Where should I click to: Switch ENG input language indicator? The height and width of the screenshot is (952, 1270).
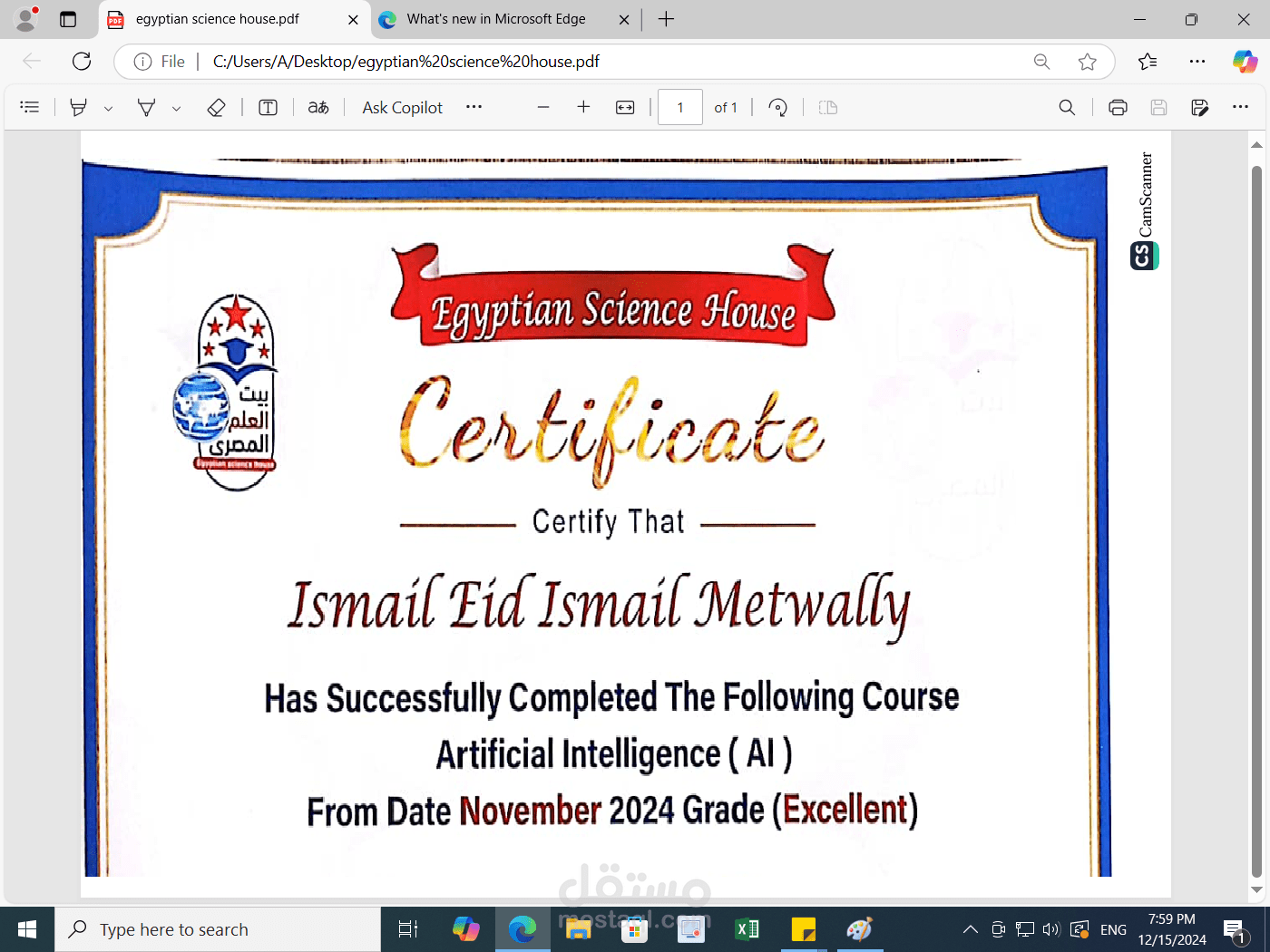1113,929
